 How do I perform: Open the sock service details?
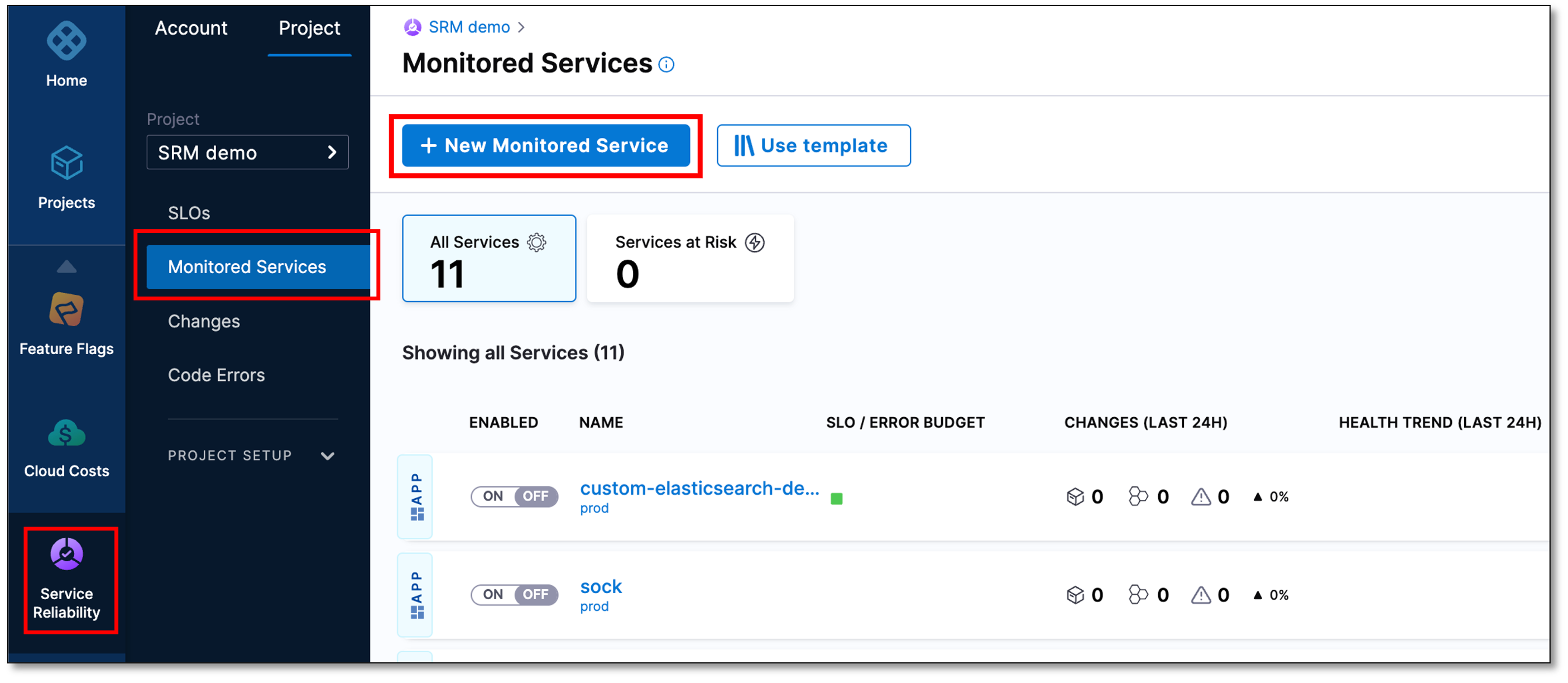600,586
